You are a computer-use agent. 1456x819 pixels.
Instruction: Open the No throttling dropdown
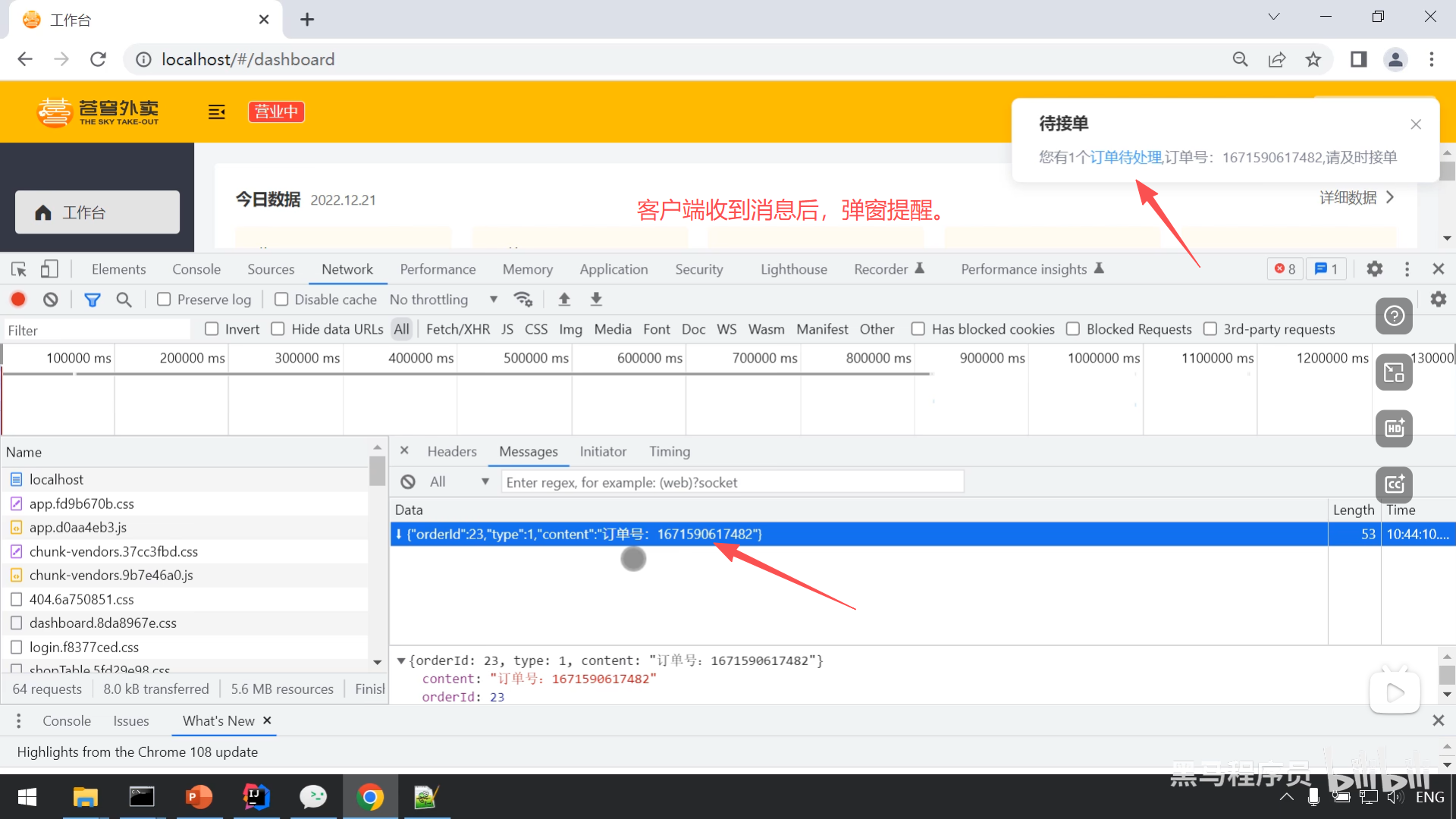click(442, 300)
